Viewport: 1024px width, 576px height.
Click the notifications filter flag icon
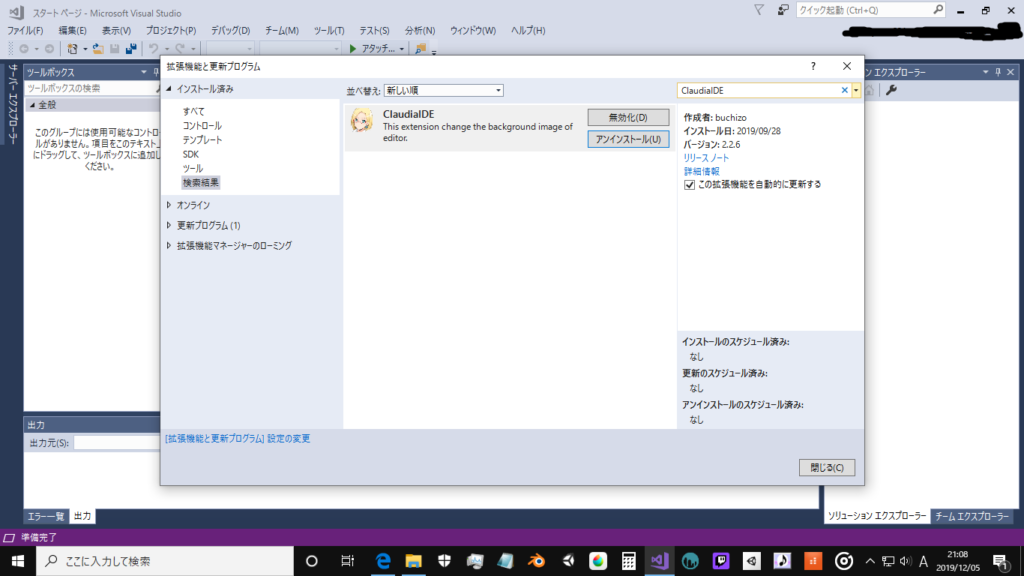759,10
